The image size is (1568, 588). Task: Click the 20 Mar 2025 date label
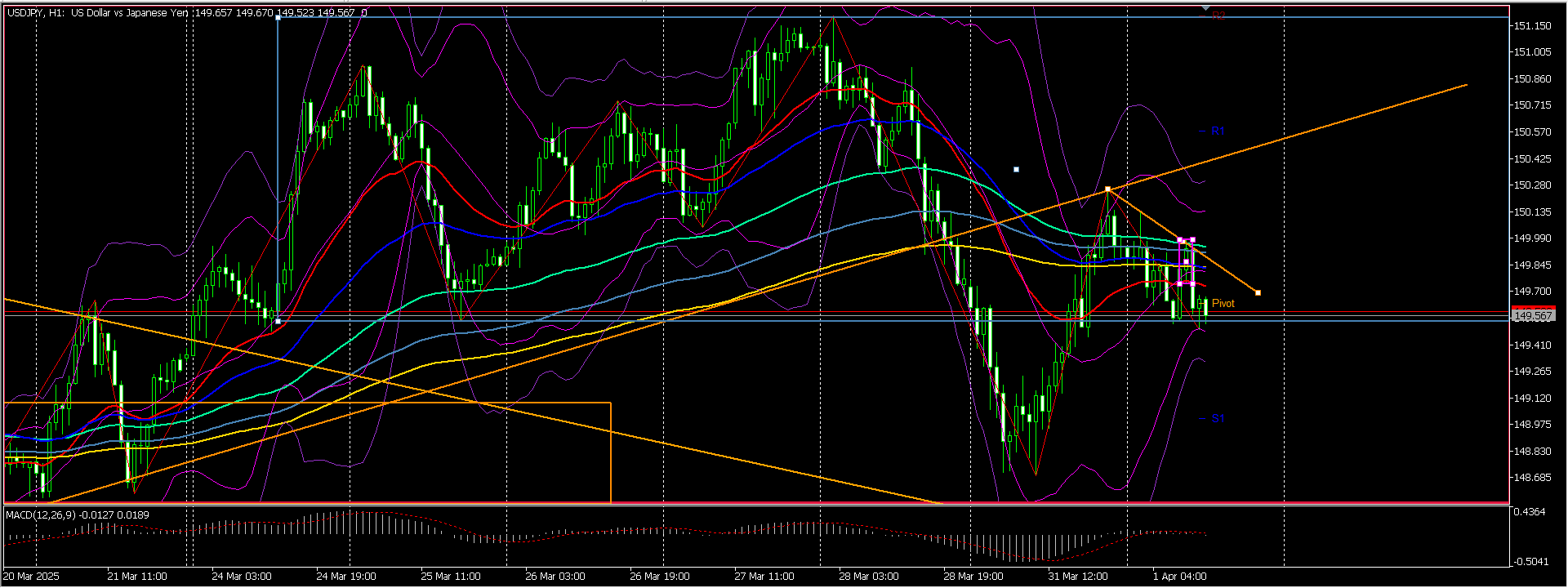(x=32, y=576)
